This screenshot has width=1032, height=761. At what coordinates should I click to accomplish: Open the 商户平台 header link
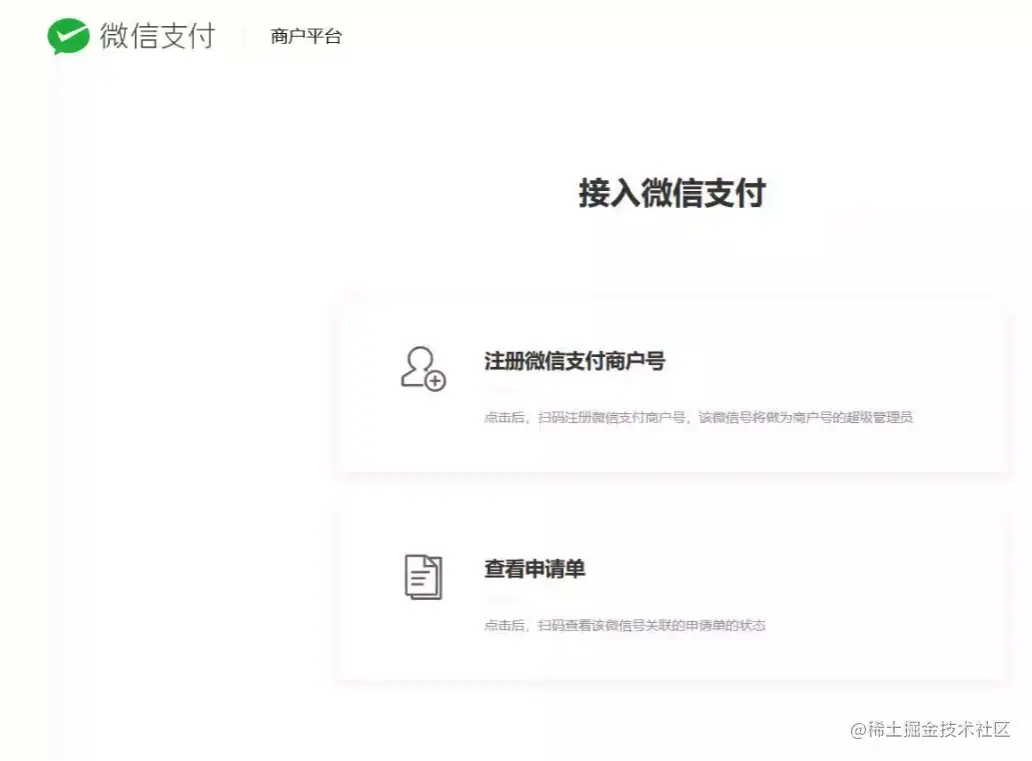point(306,36)
